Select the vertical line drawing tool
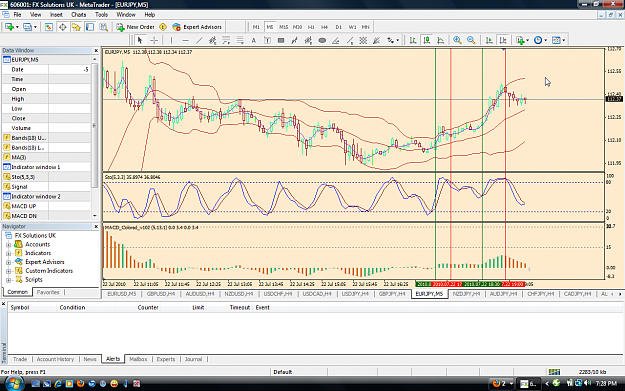The width and height of the screenshot is (625, 391). 171,40
